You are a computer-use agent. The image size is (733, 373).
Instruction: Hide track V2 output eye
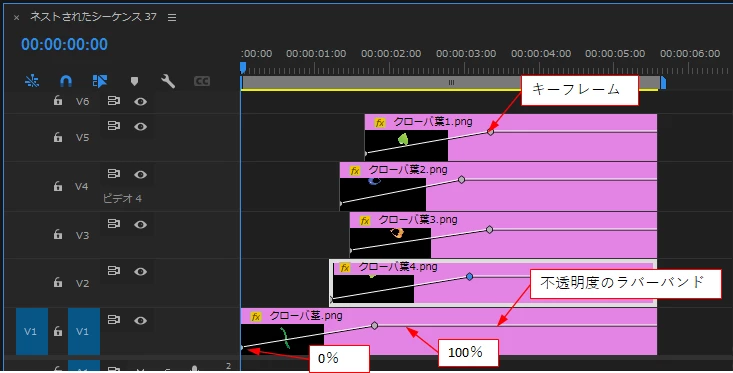click(x=140, y=272)
